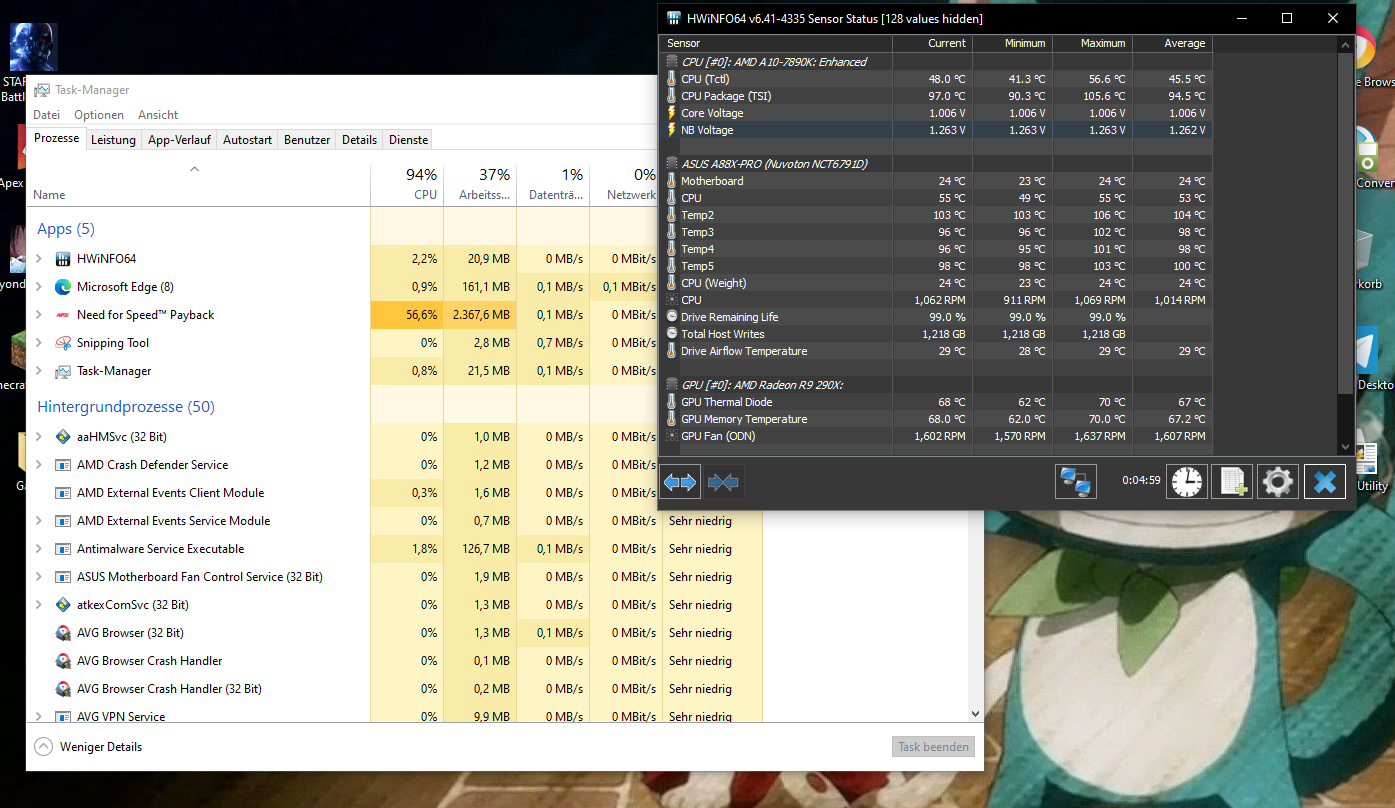Expand the HWiNFO64 process group
The image size is (1395, 808).
(x=39, y=259)
